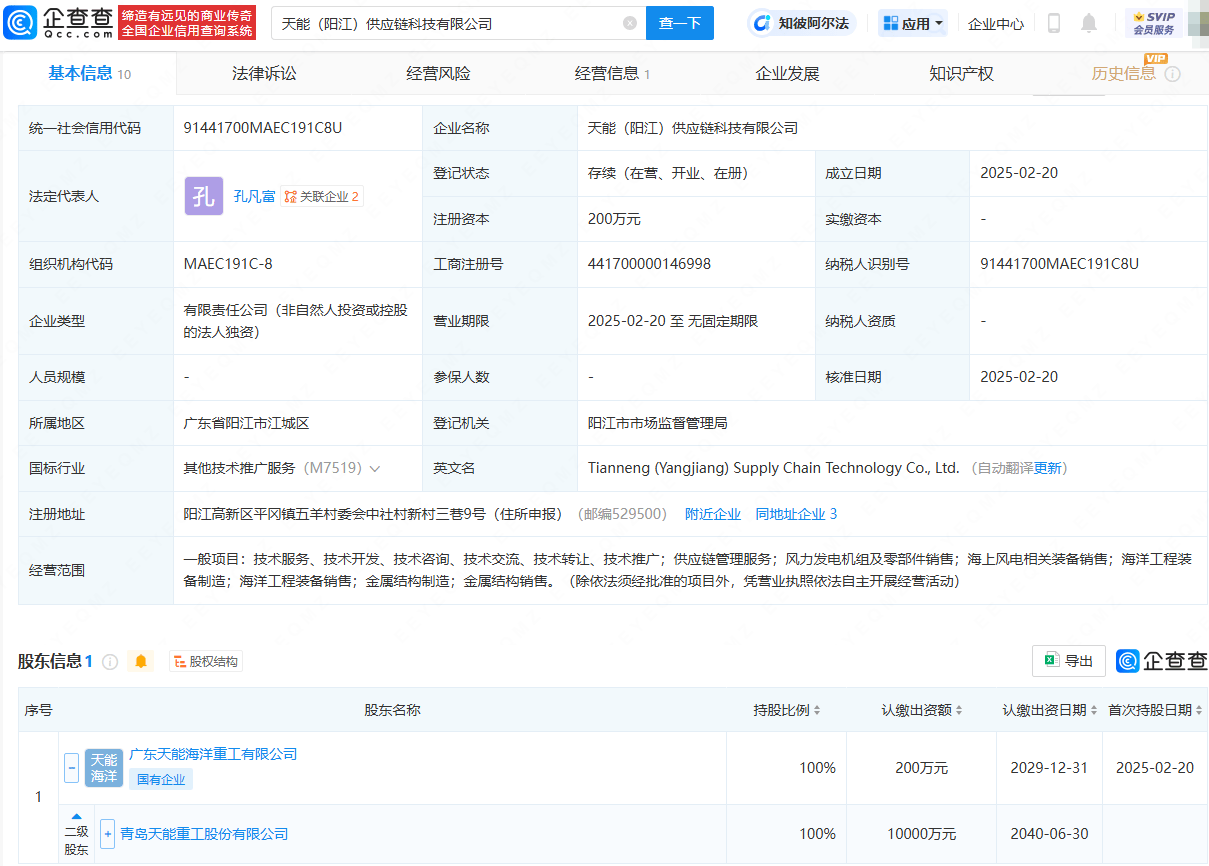Click the 登记机关 阳江市市场监督管理局 text

tap(658, 423)
